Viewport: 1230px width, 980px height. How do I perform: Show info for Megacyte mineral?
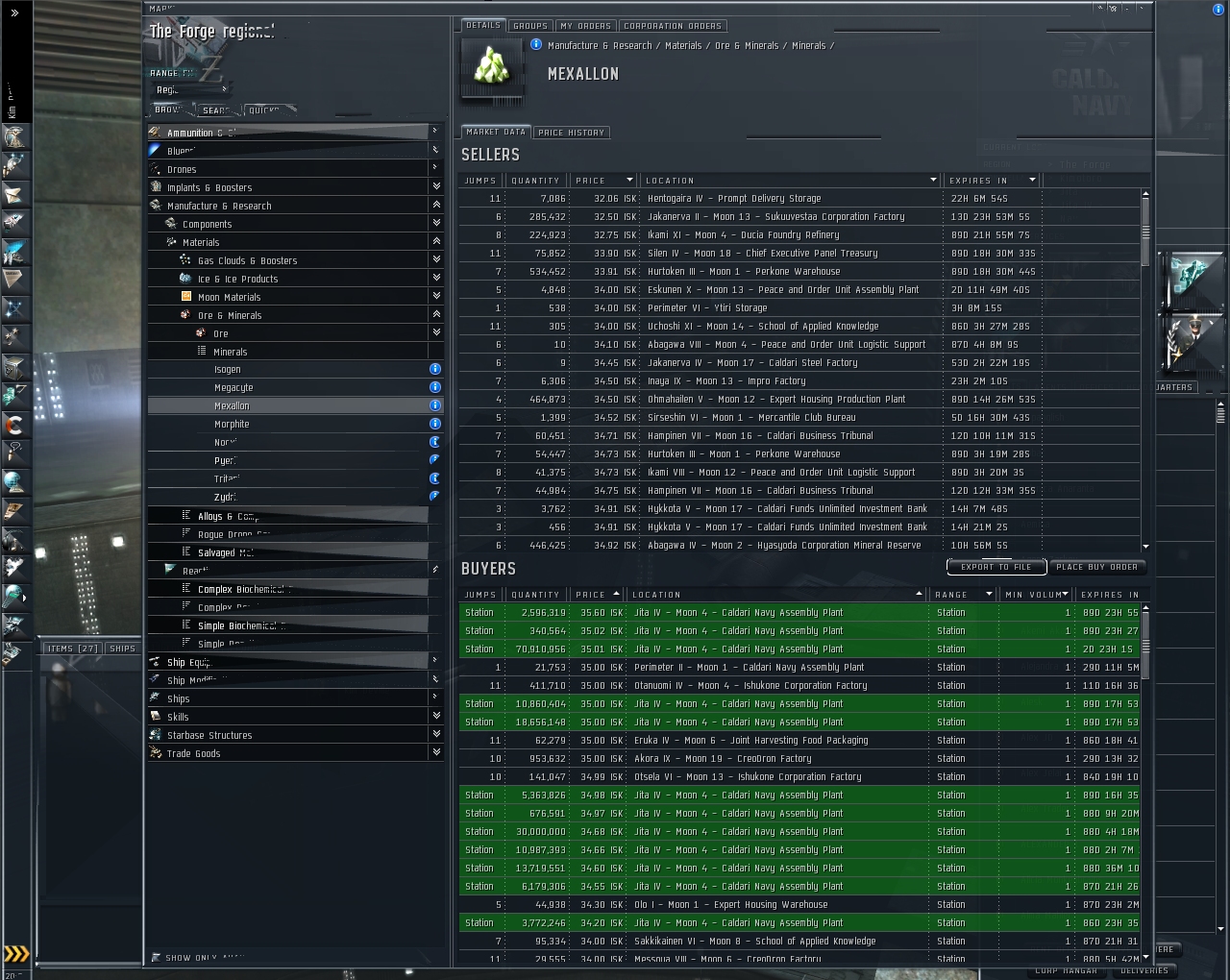pyautogui.click(x=435, y=387)
